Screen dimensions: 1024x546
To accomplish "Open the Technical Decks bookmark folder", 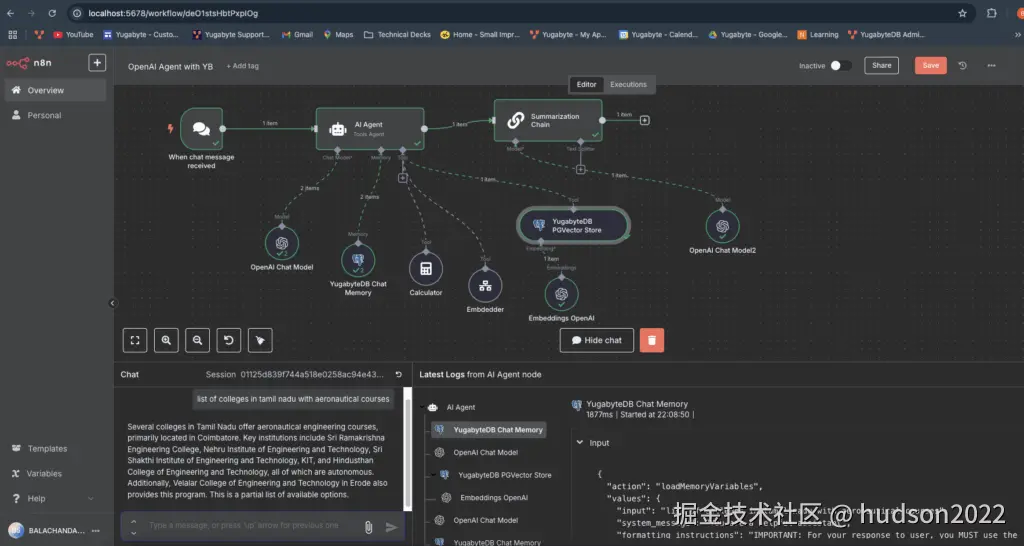I will pyautogui.click(x=397, y=35).
